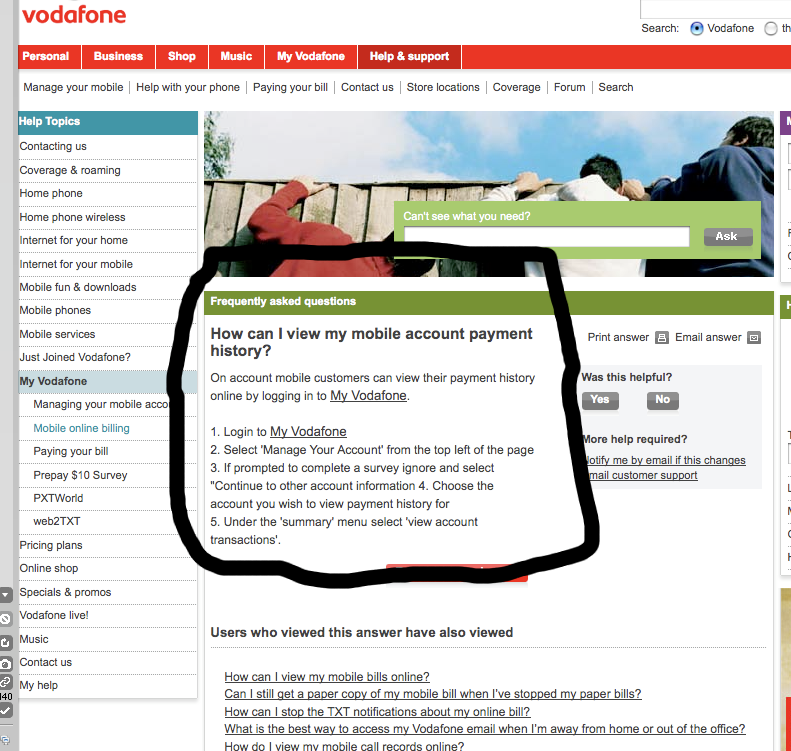Open the Business tab in red navigation bar
The image size is (791, 751).
click(119, 57)
